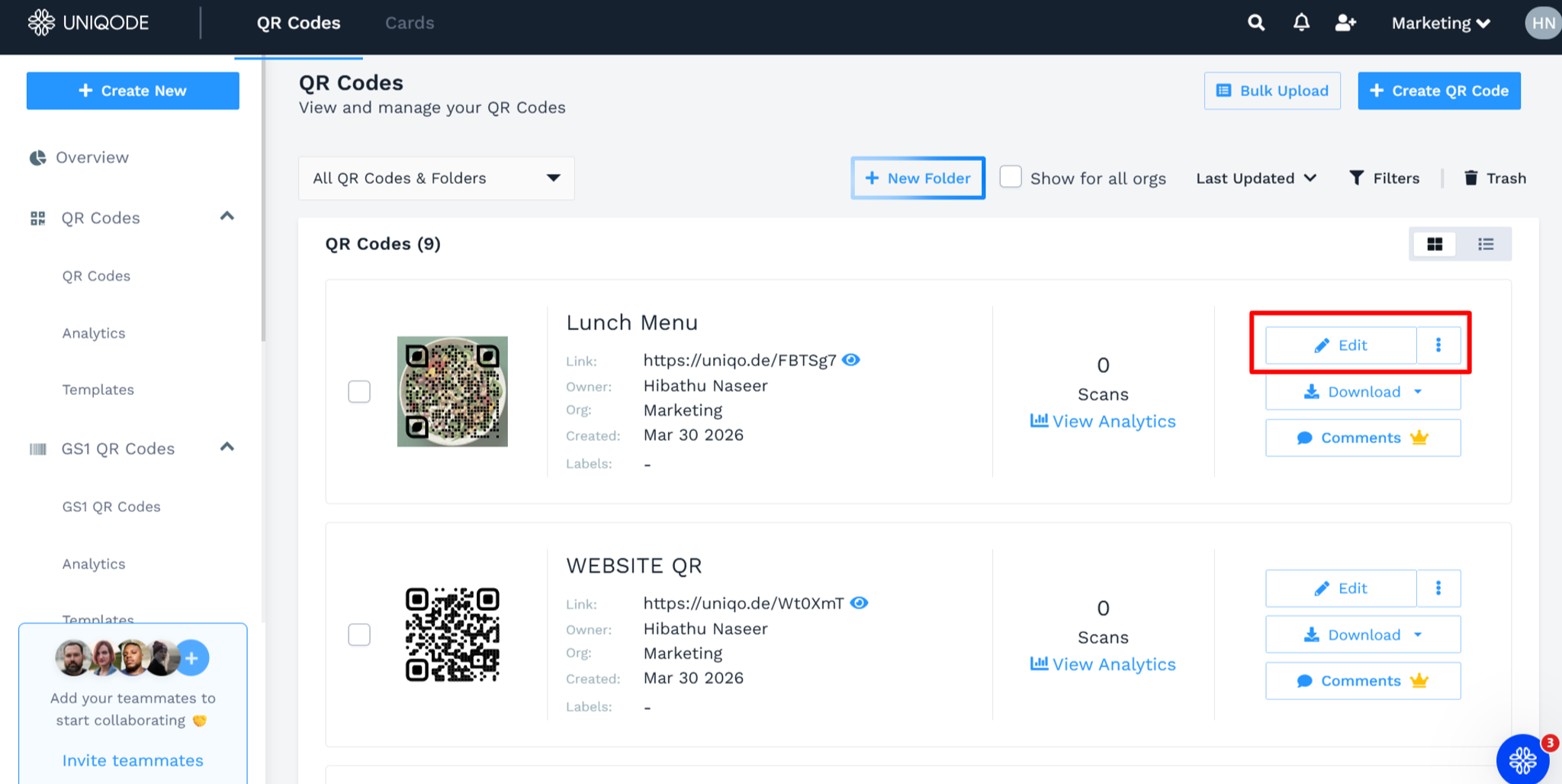Open Comments for WEBSITE QR
The image size is (1562, 784).
tap(1363, 681)
